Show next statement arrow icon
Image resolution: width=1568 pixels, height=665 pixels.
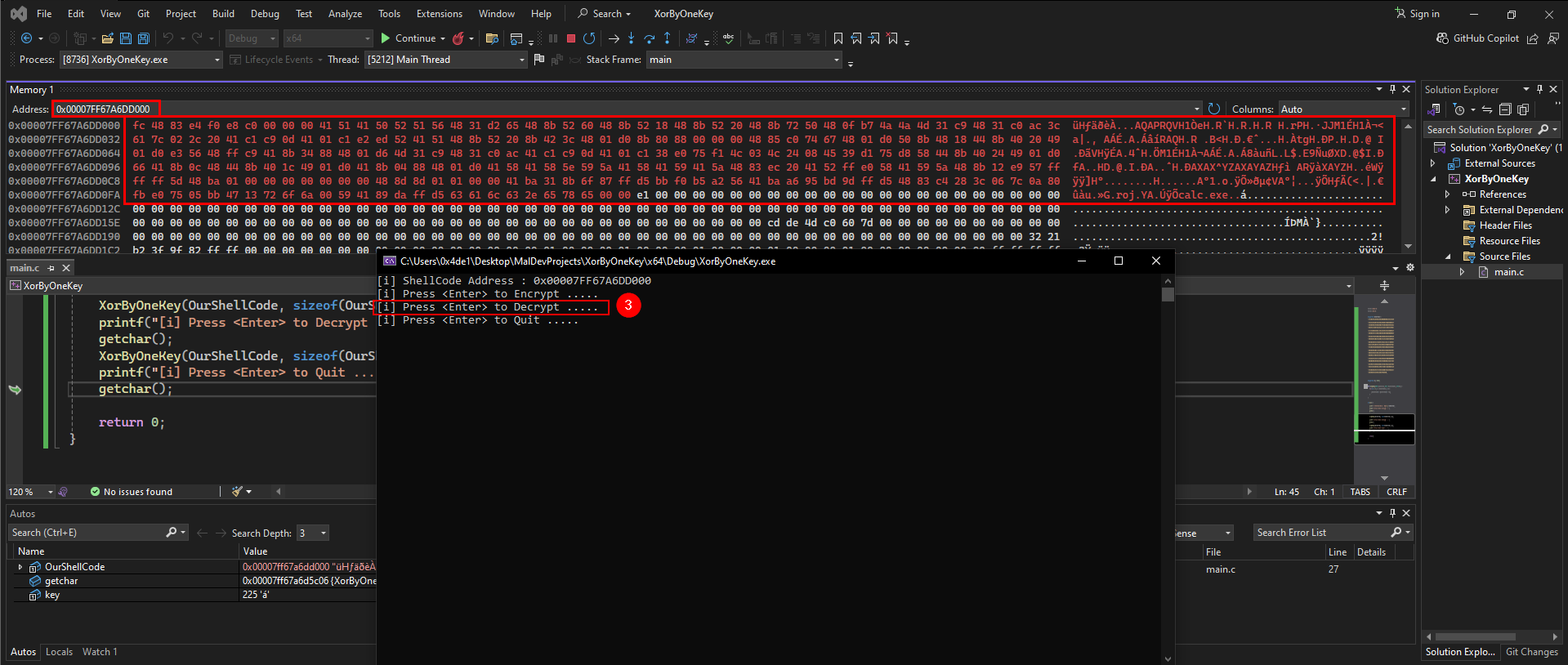click(x=614, y=38)
